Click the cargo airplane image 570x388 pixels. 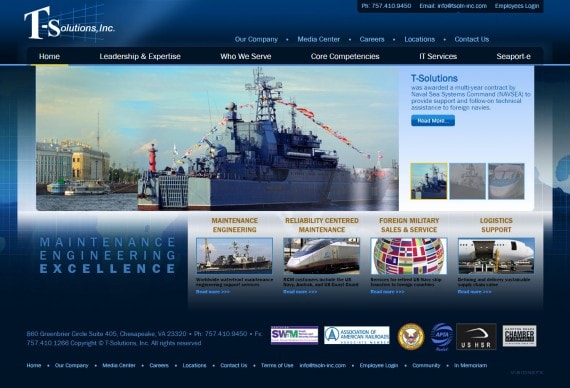tap(496, 256)
